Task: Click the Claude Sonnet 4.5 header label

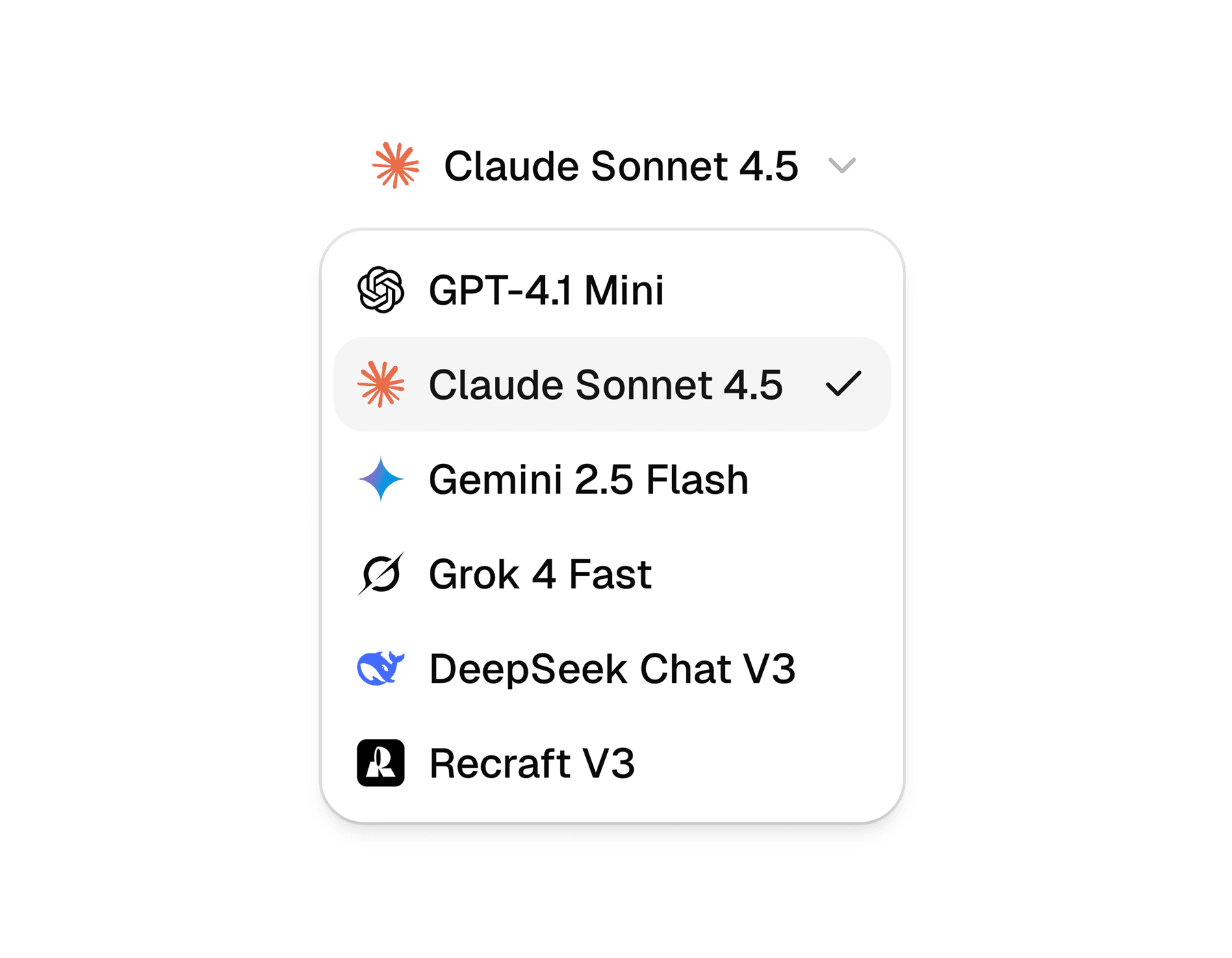Action: pyautogui.click(x=623, y=166)
